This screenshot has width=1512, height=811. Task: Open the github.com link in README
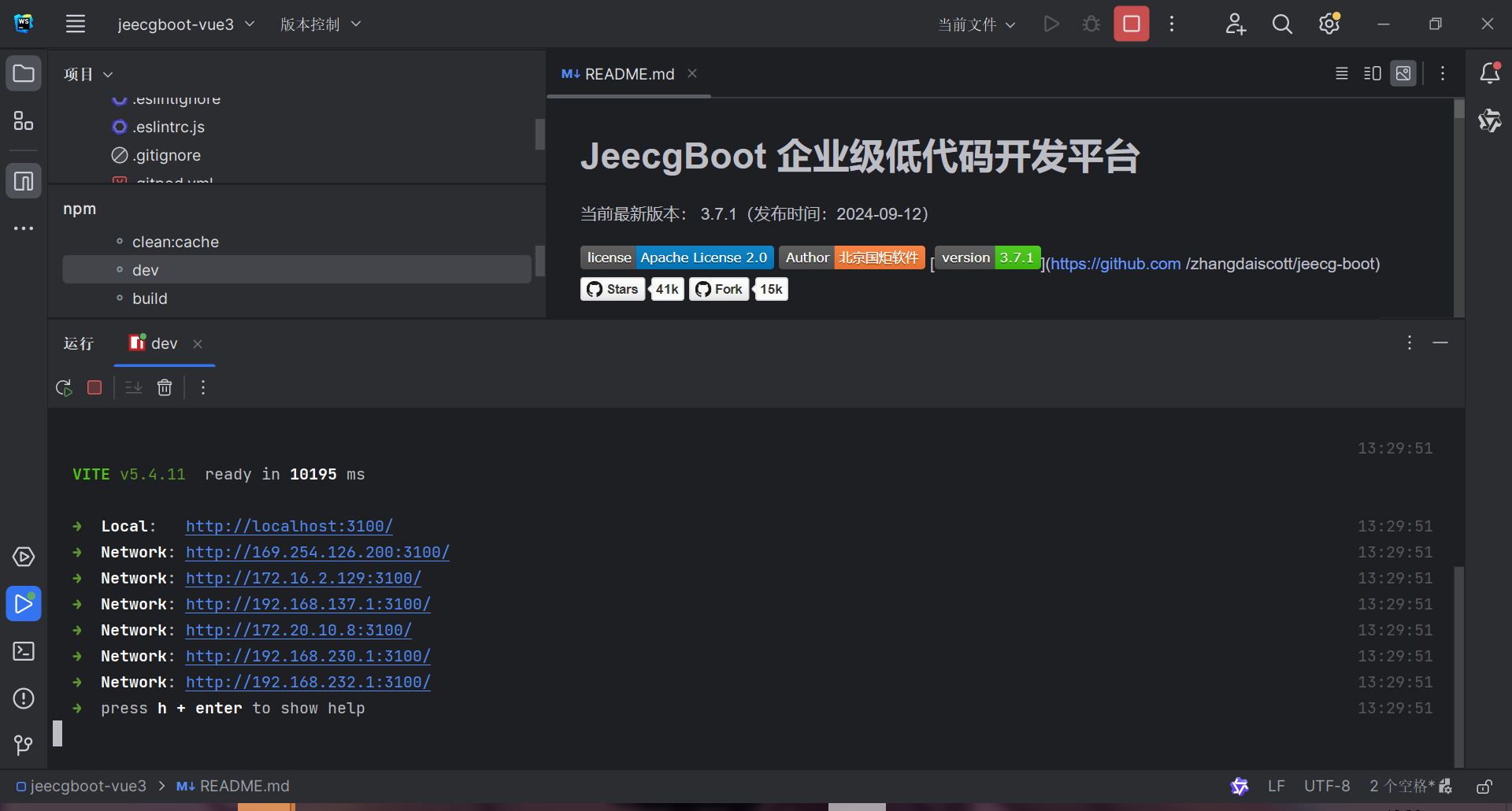pos(1116,264)
